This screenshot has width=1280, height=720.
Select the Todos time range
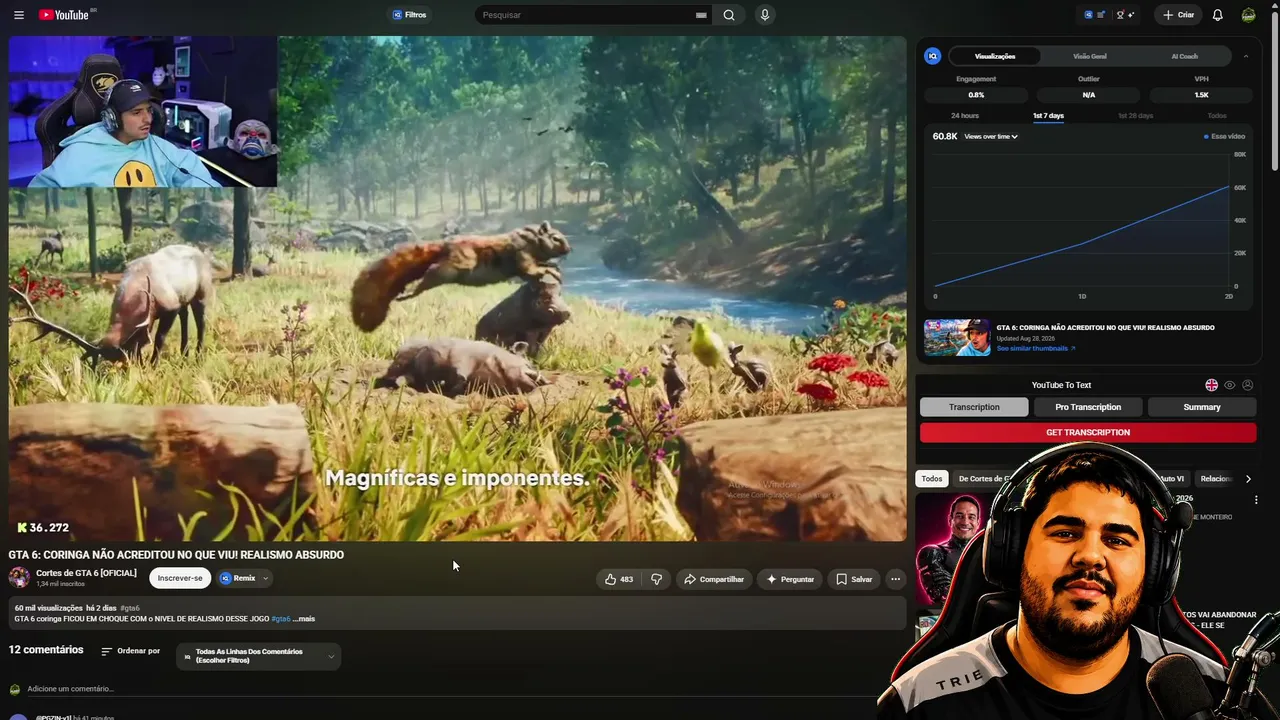click(x=1217, y=116)
